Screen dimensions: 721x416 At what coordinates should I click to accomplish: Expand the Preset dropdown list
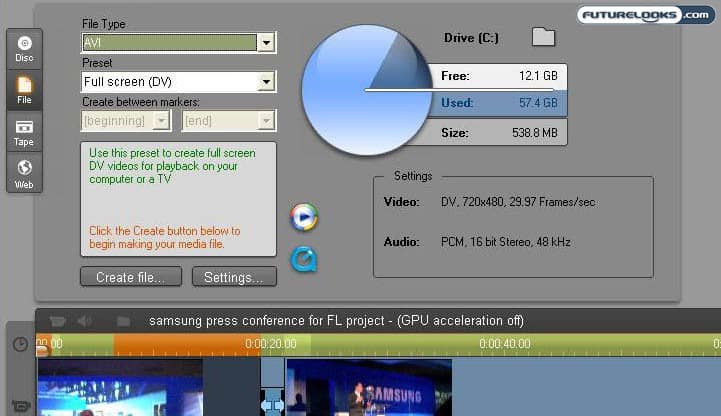click(x=265, y=82)
